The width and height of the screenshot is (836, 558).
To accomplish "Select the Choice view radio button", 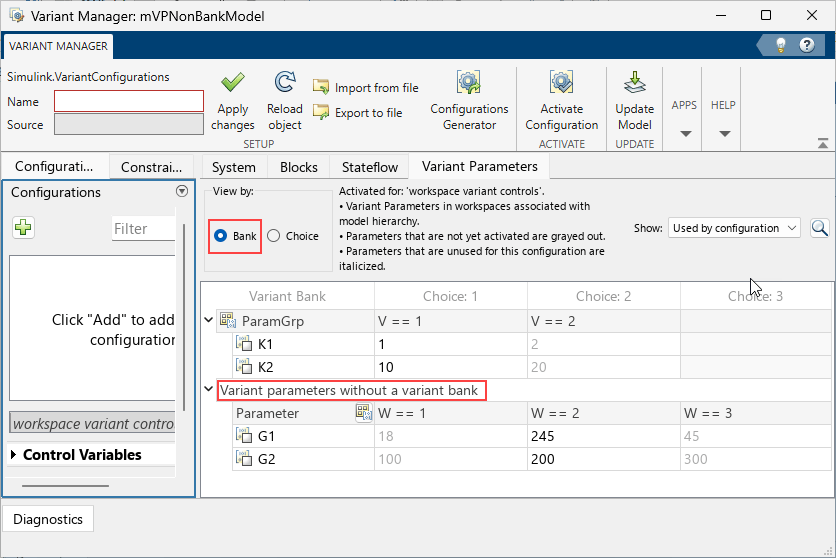I will tap(274, 236).
